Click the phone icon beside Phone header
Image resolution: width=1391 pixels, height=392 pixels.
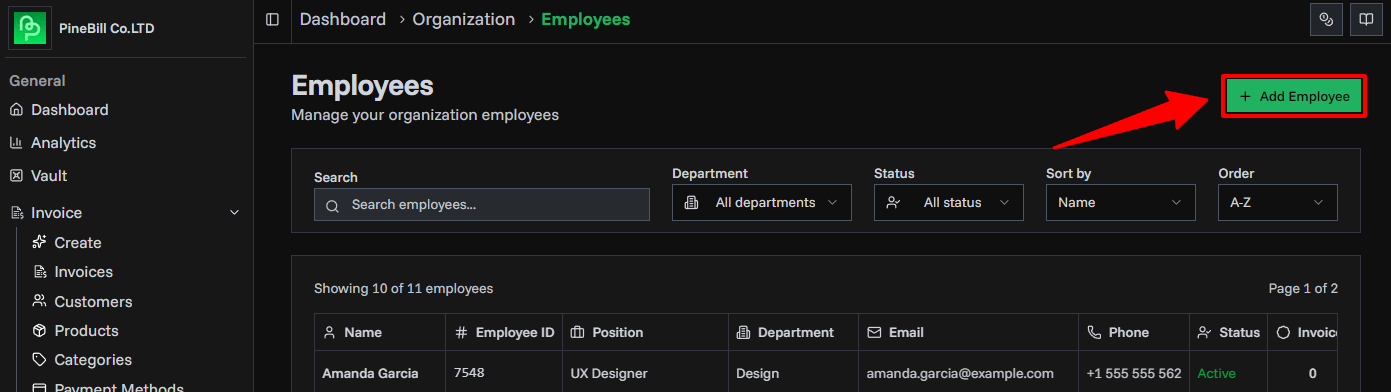(x=1094, y=332)
